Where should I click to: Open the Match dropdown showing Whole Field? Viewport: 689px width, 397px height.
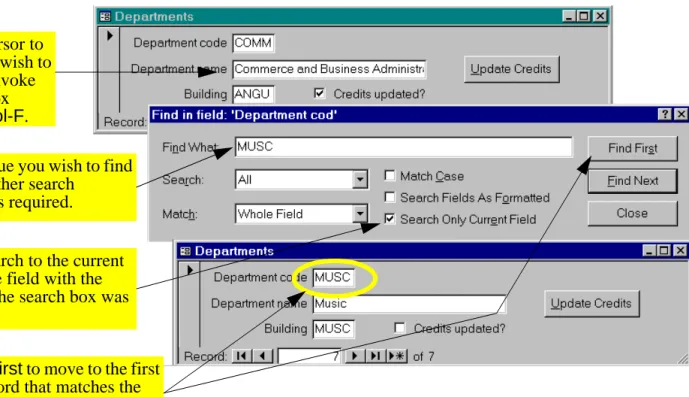[360, 214]
